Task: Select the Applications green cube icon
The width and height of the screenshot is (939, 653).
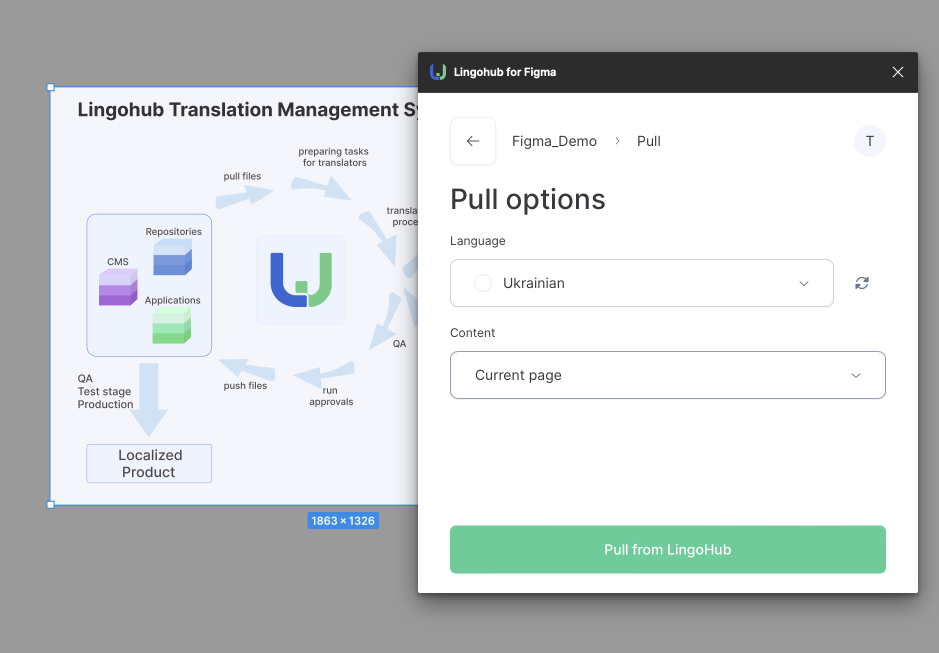Action: 172,325
